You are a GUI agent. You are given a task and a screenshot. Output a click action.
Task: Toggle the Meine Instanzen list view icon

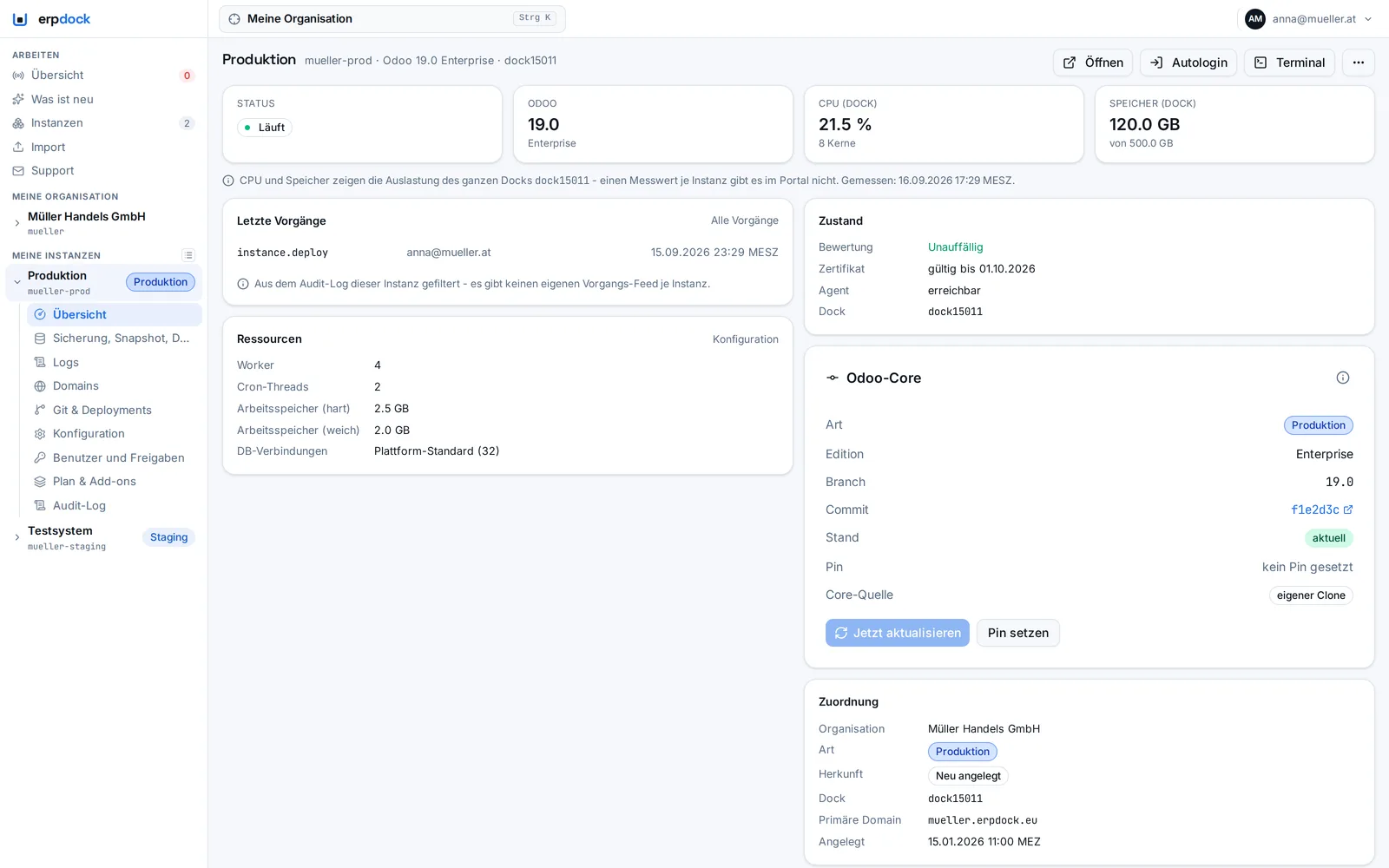[x=188, y=255]
